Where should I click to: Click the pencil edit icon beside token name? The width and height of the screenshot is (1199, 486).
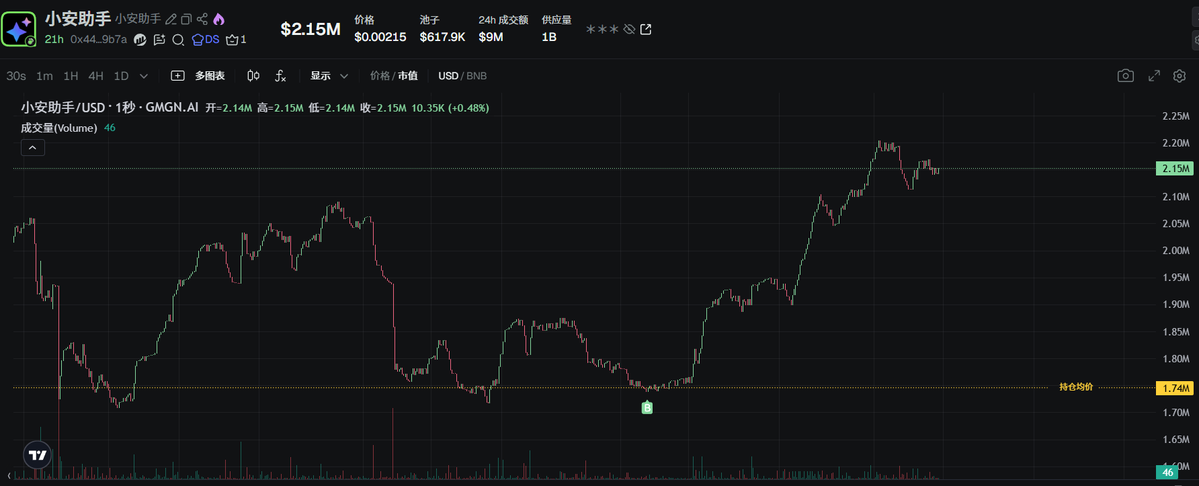tap(171, 19)
